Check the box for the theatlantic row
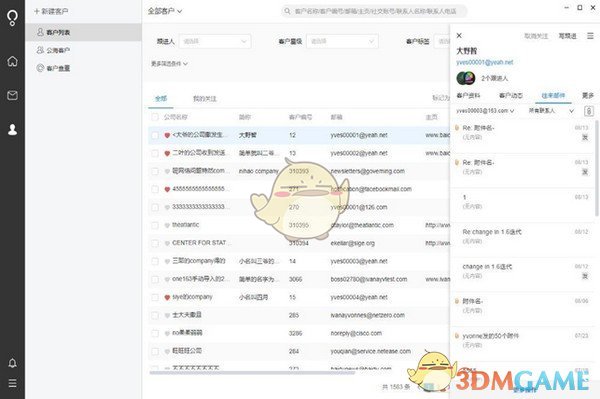The height and width of the screenshot is (399, 600). pyautogui.click(x=155, y=225)
